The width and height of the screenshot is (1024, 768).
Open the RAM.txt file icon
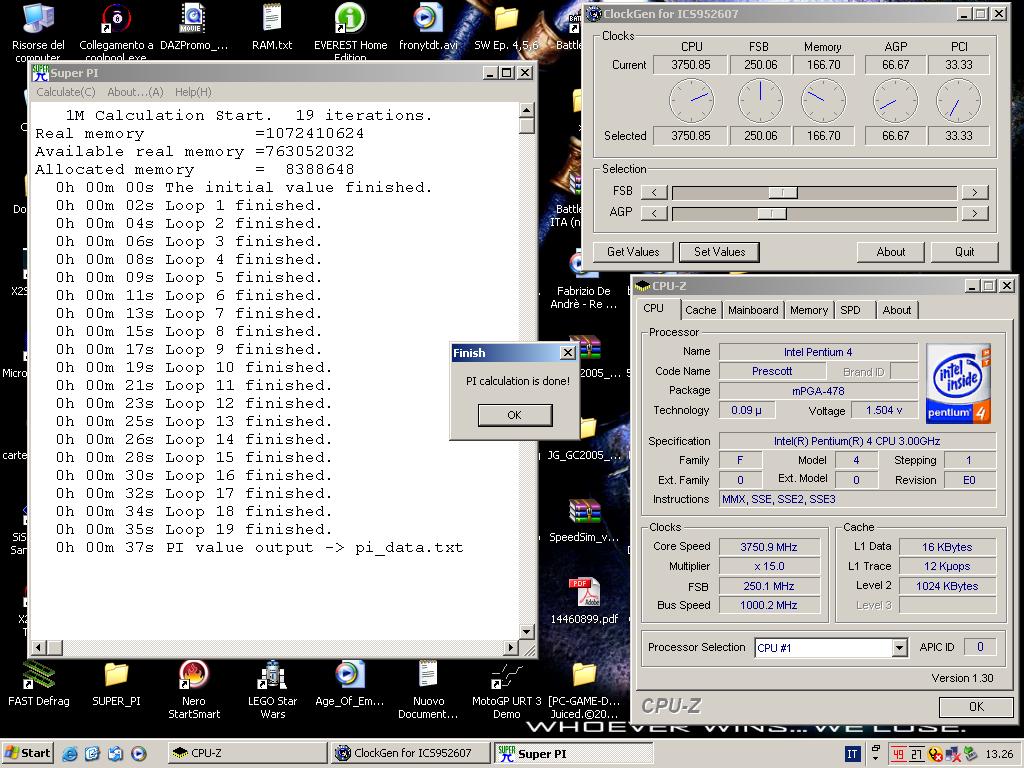(x=272, y=20)
